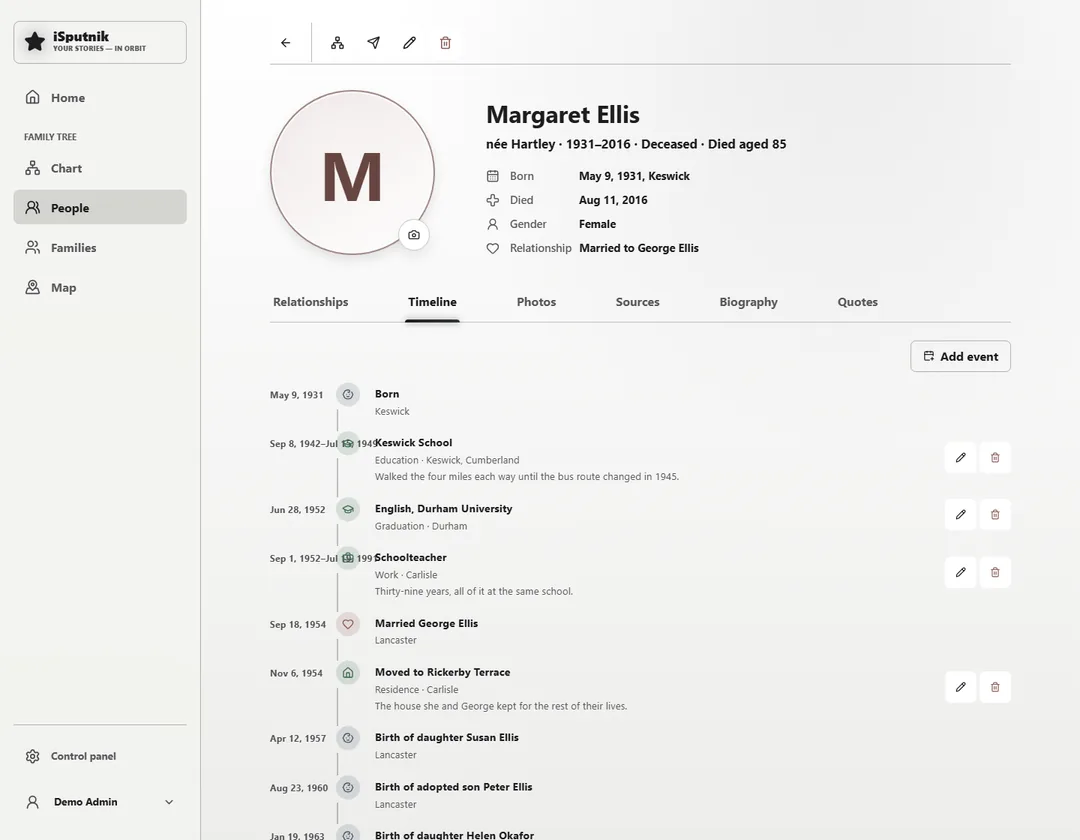Image resolution: width=1080 pixels, height=840 pixels.
Task: Open the Photos tab
Action: coord(536,302)
